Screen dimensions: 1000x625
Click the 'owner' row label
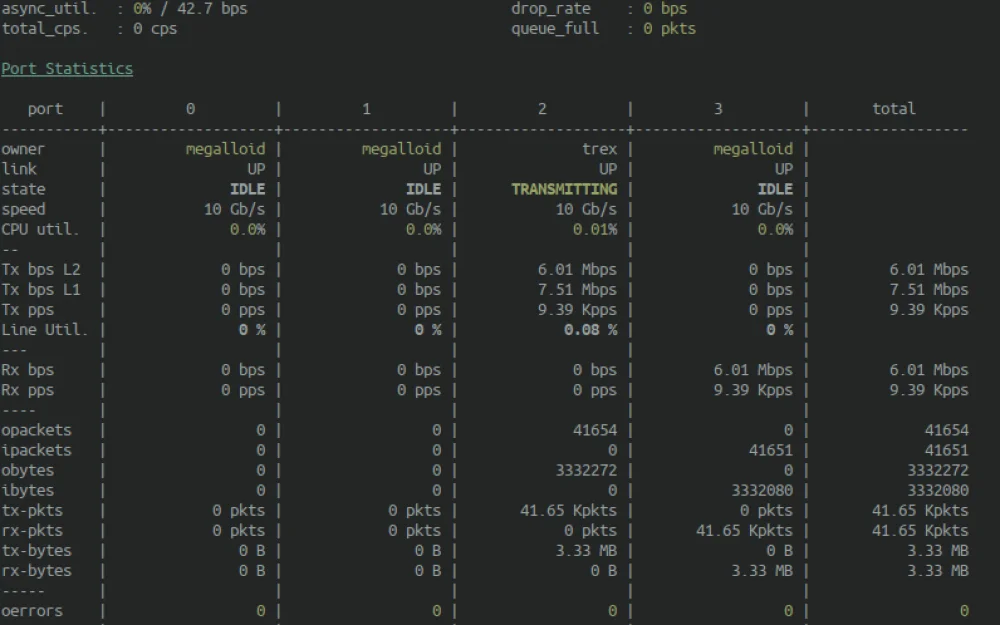[23, 149]
